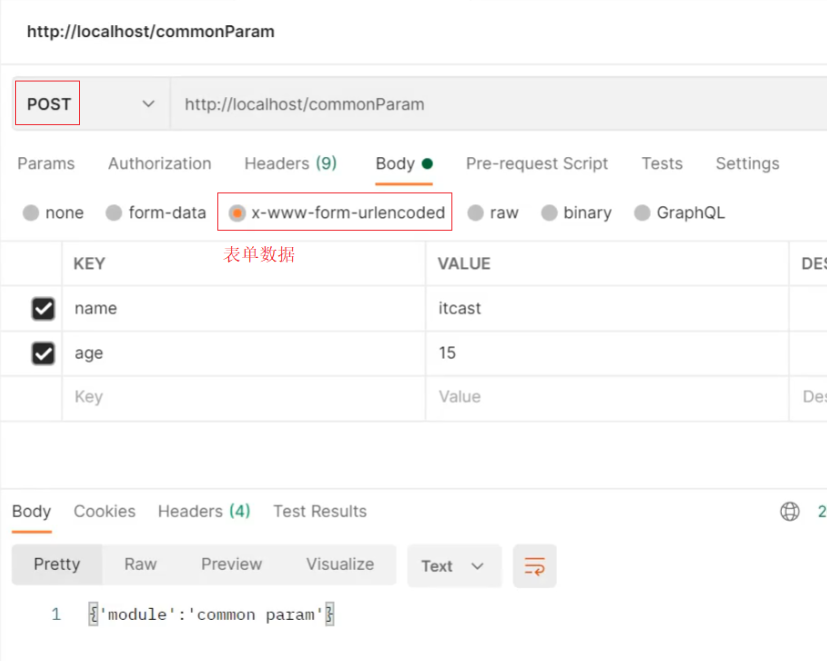827x661 pixels.
Task: Switch response view to Raw
Action: point(140,564)
